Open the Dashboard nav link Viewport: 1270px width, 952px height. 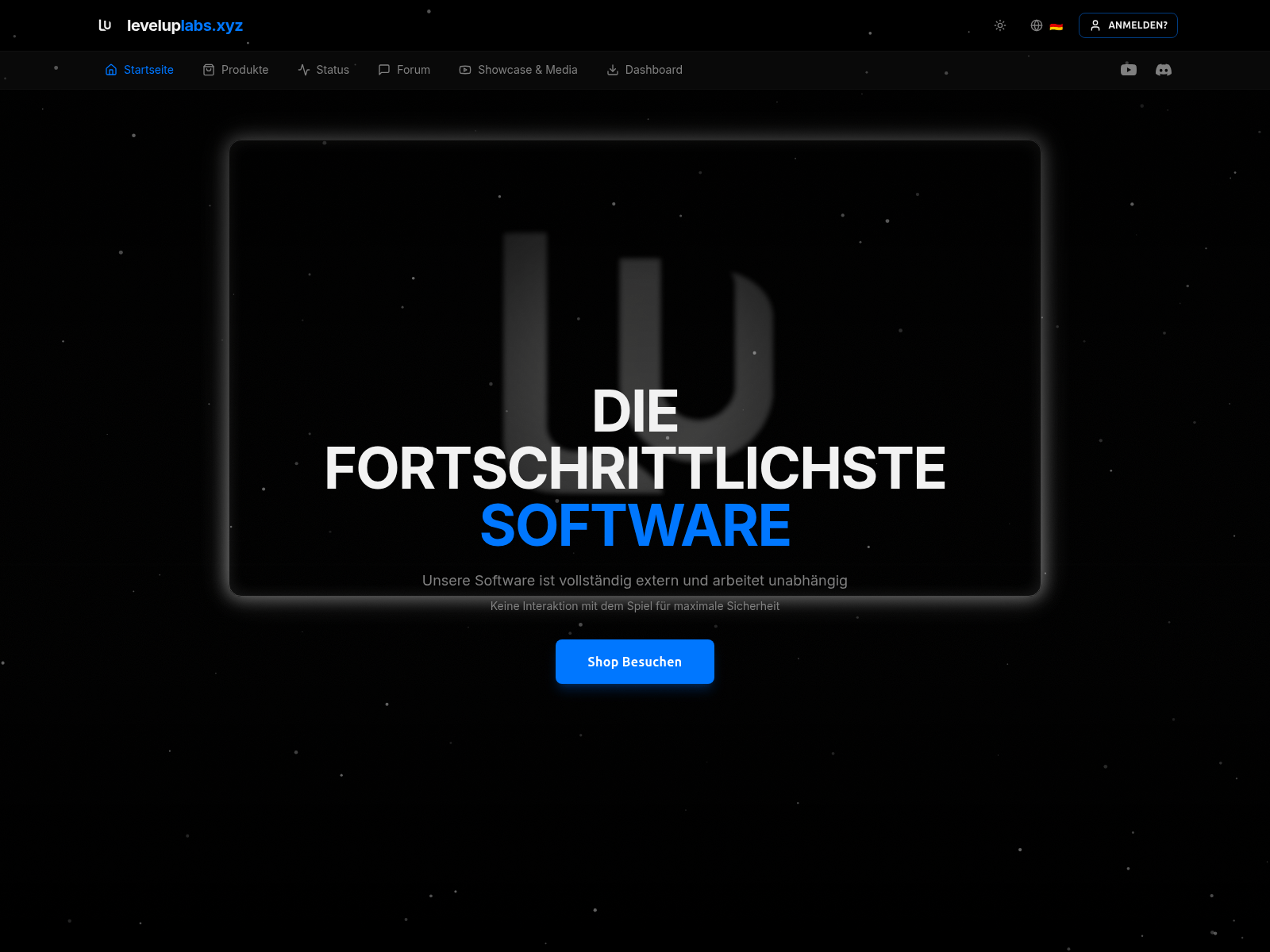(653, 70)
